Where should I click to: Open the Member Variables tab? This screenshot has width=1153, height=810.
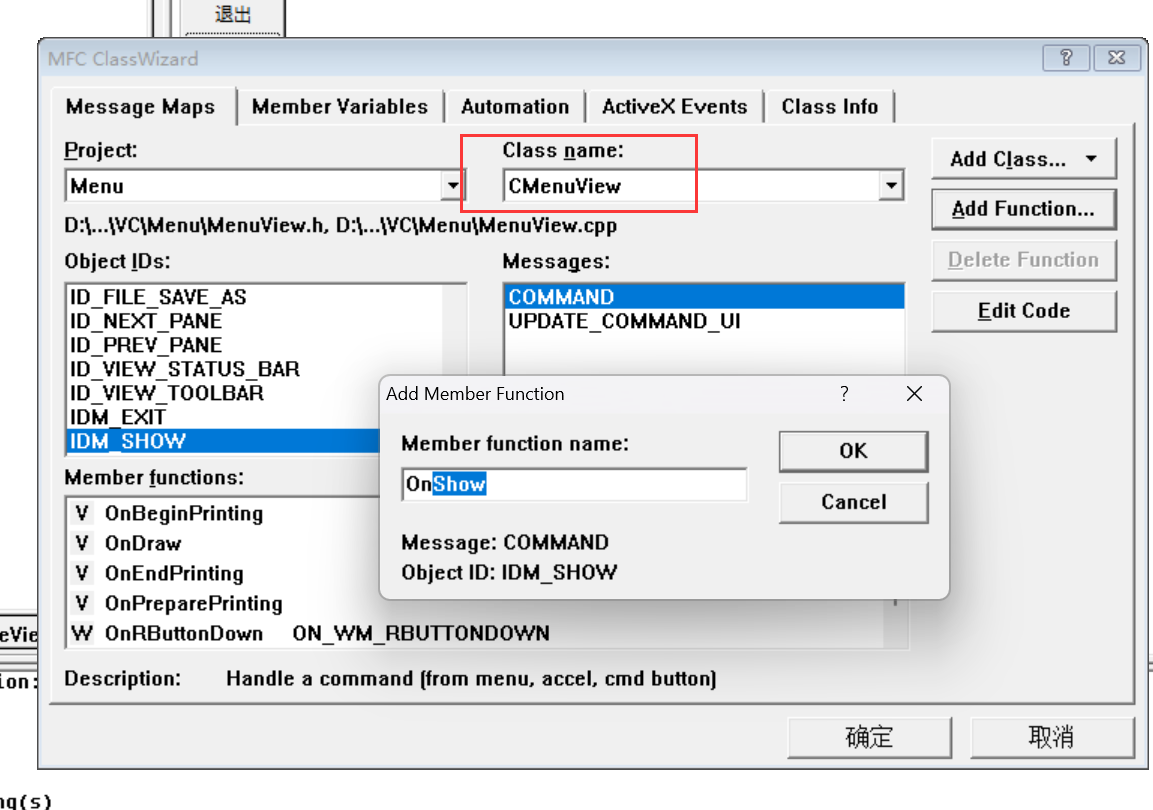point(340,107)
